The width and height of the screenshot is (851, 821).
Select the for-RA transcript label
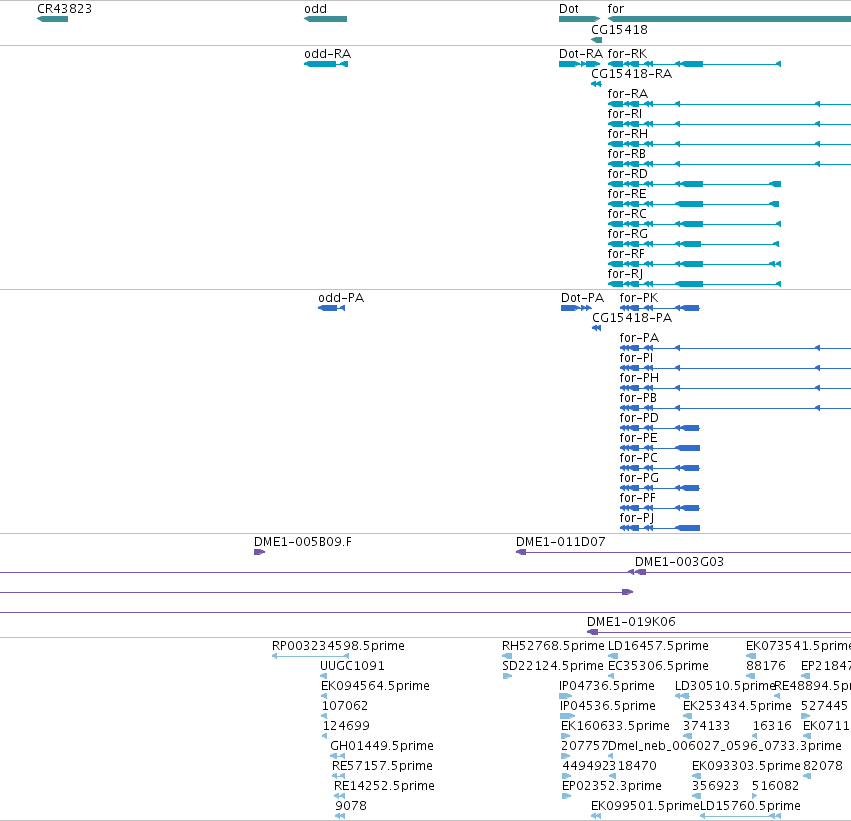(x=627, y=94)
